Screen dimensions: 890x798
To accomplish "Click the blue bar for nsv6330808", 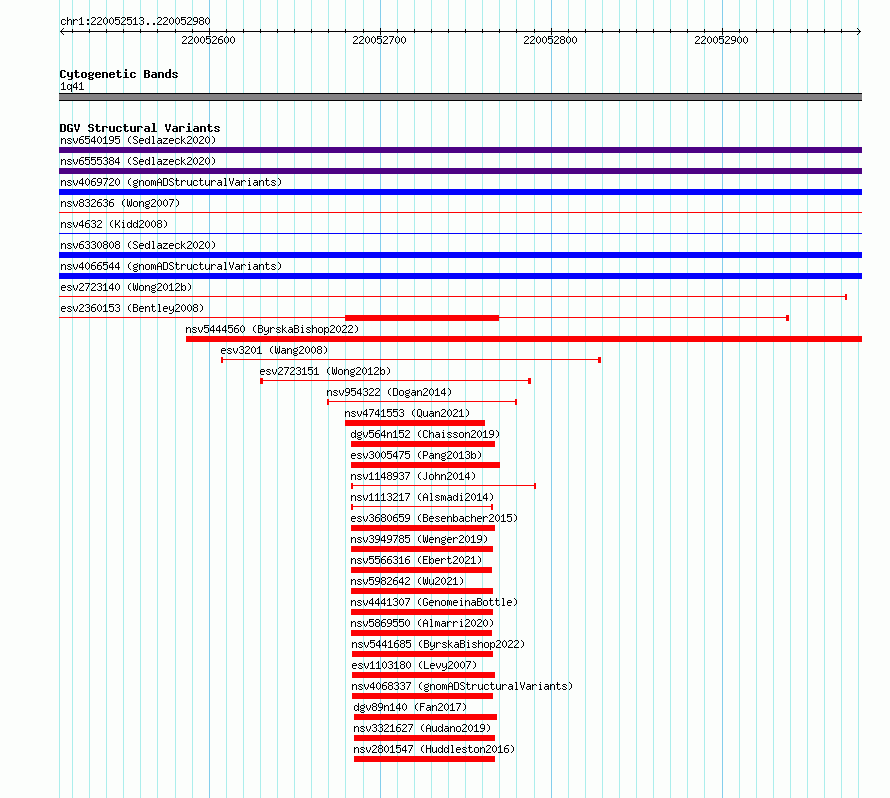I will (x=460, y=255).
